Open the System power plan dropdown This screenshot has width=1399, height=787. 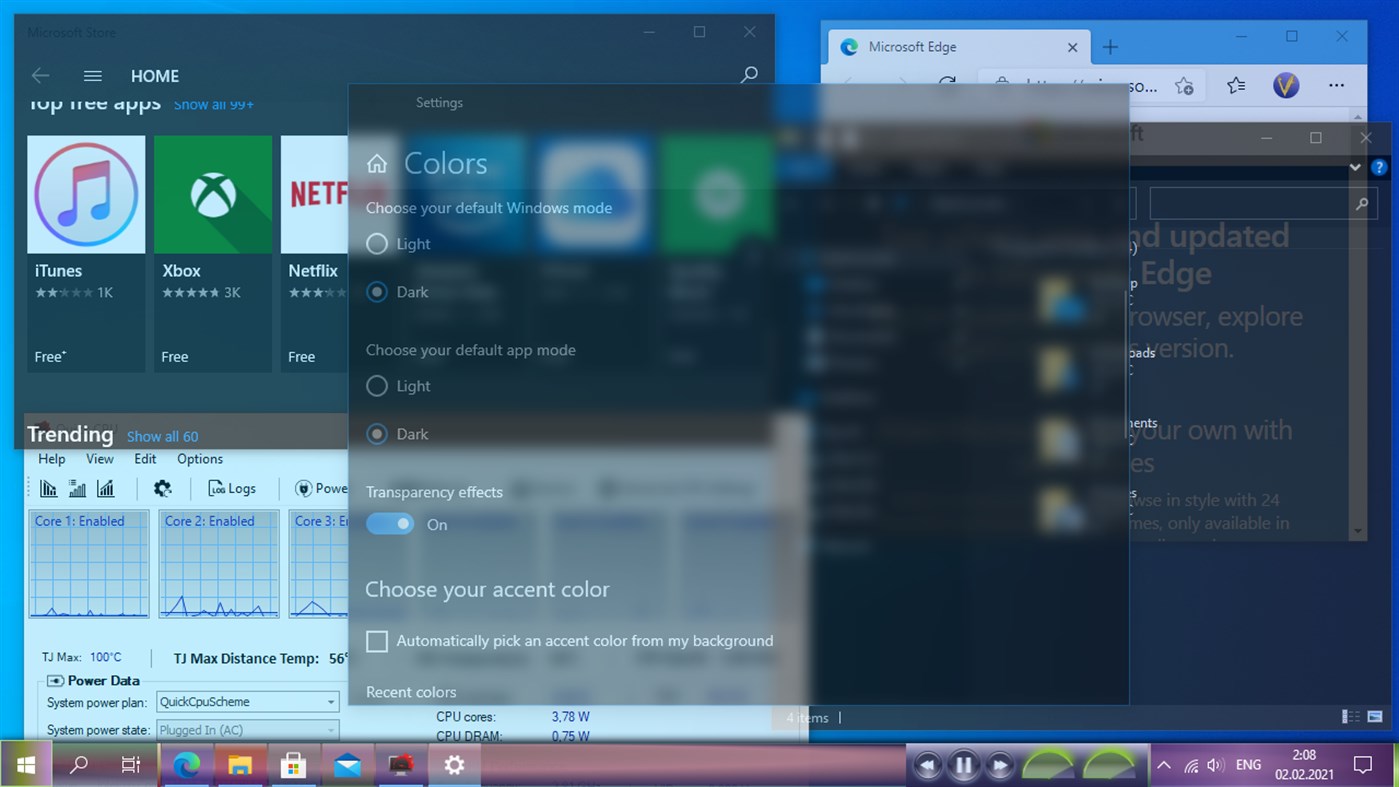333,702
